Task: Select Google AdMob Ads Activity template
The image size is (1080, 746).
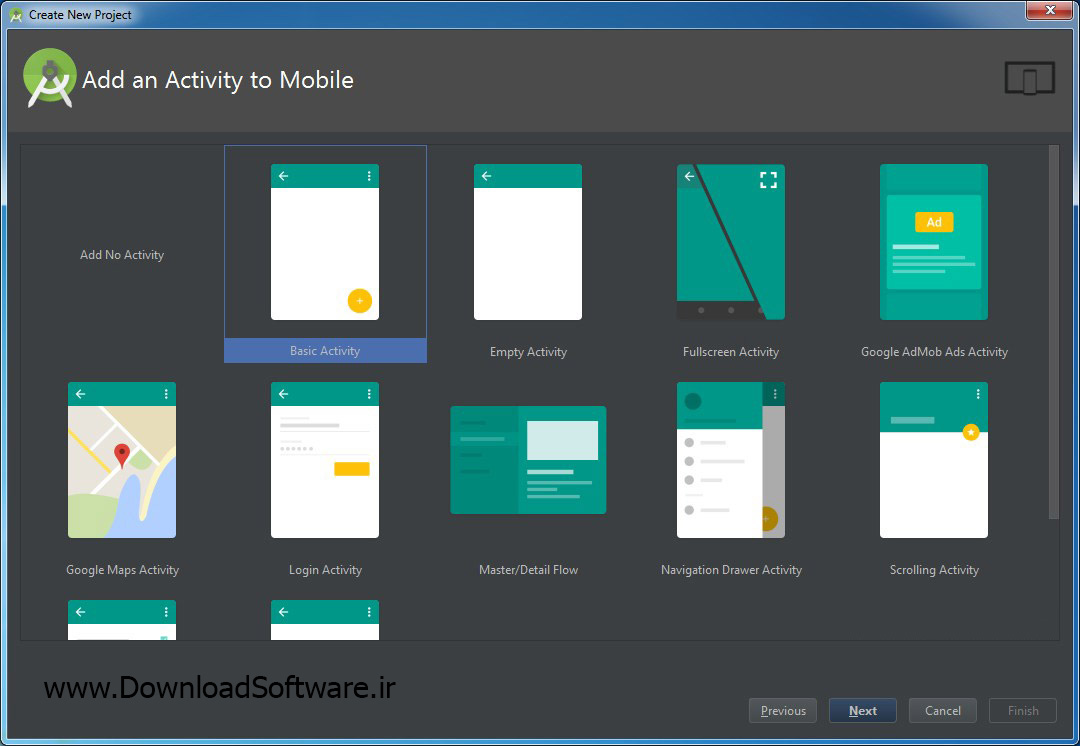Action: point(933,242)
